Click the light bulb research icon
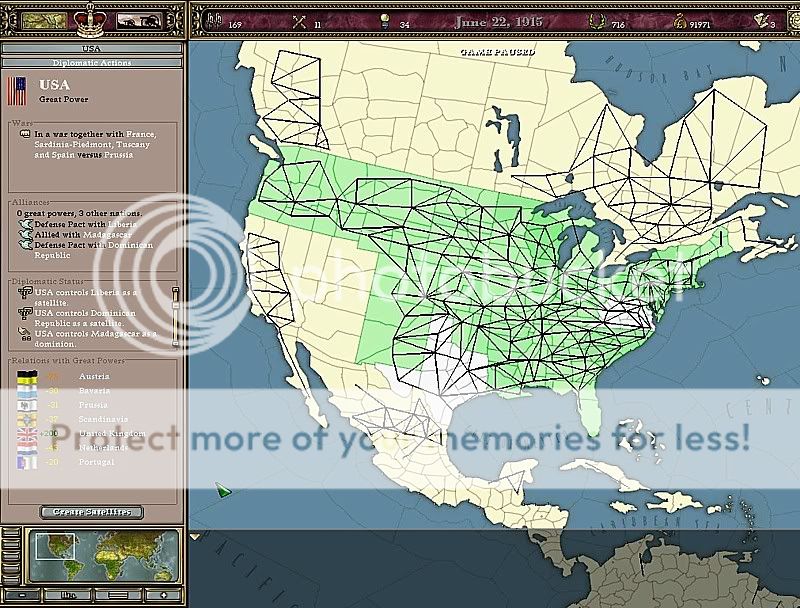Image resolution: width=800 pixels, height=608 pixels. point(383,21)
